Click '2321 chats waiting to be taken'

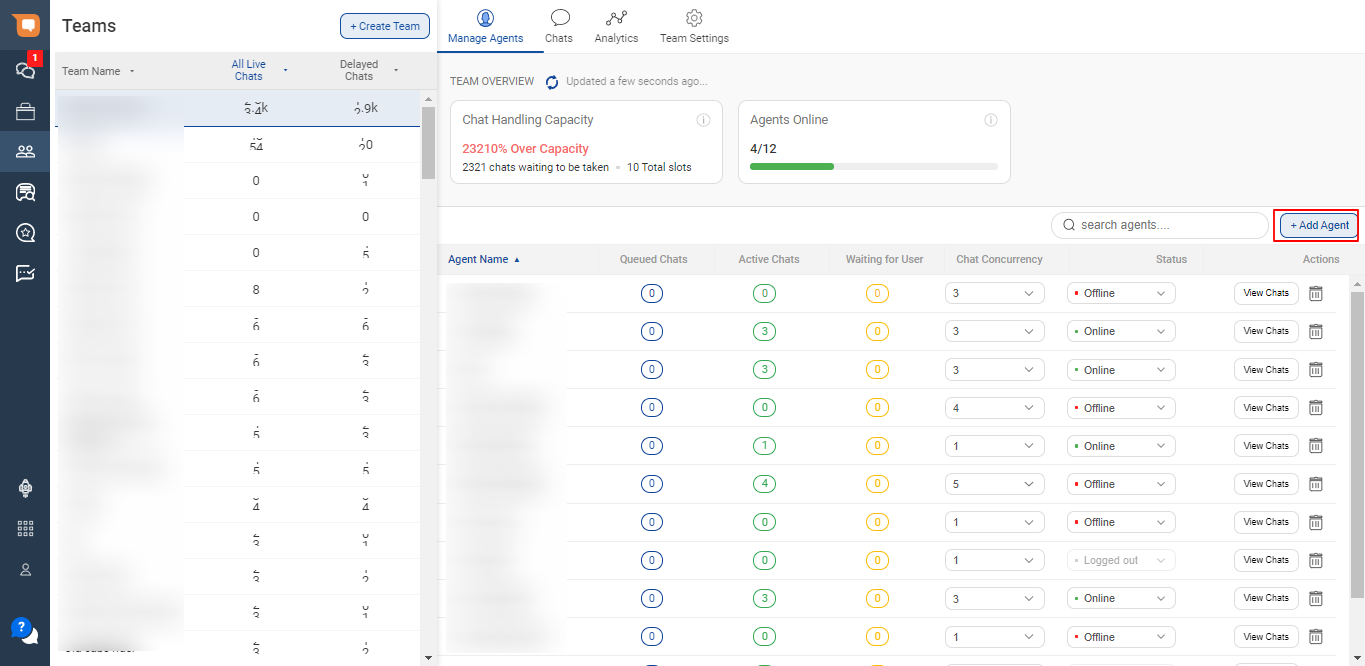[x=535, y=168]
